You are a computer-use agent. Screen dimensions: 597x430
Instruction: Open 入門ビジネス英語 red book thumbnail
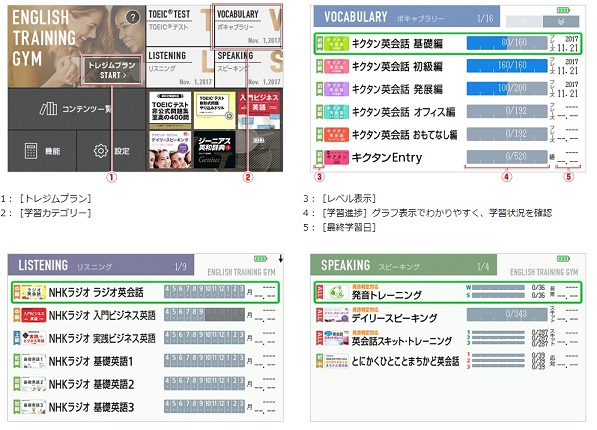pyautogui.click(x=259, y=110)
